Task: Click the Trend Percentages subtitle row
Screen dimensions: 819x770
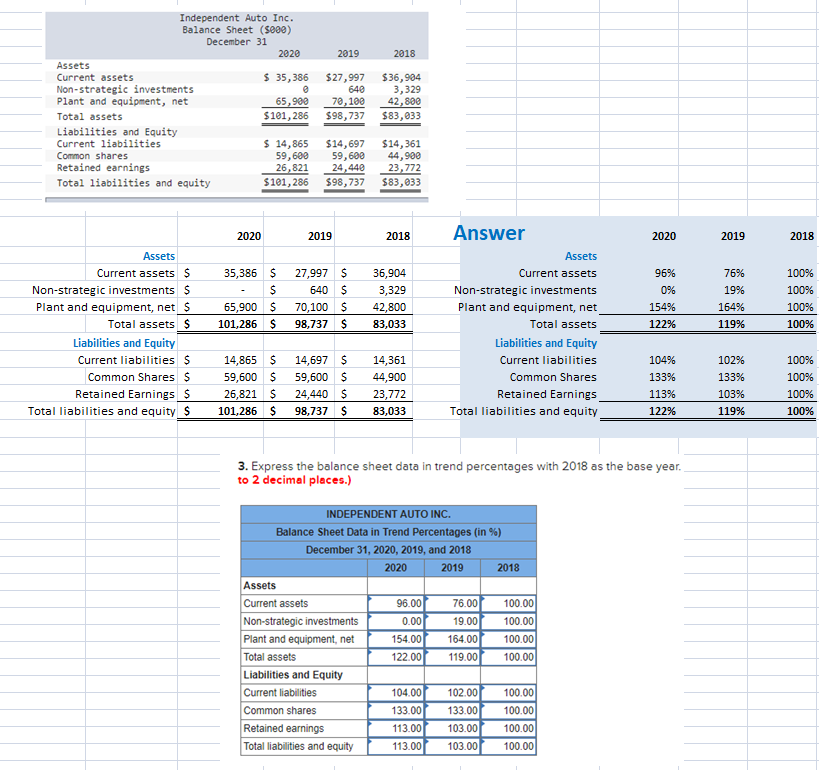Action: pos(388,531)
